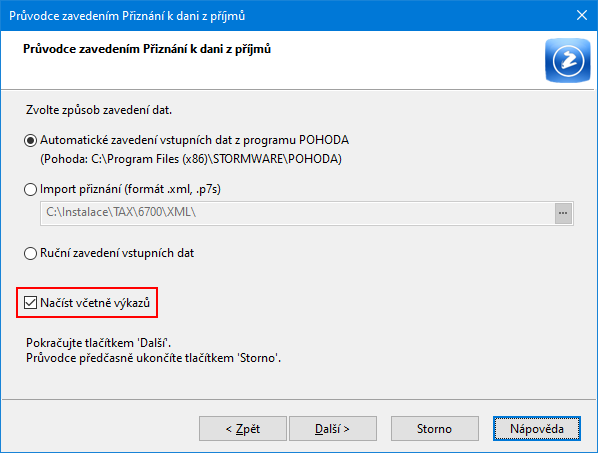
Task: Click the blue wizard logo icon
Action: (x=567, y=60)
